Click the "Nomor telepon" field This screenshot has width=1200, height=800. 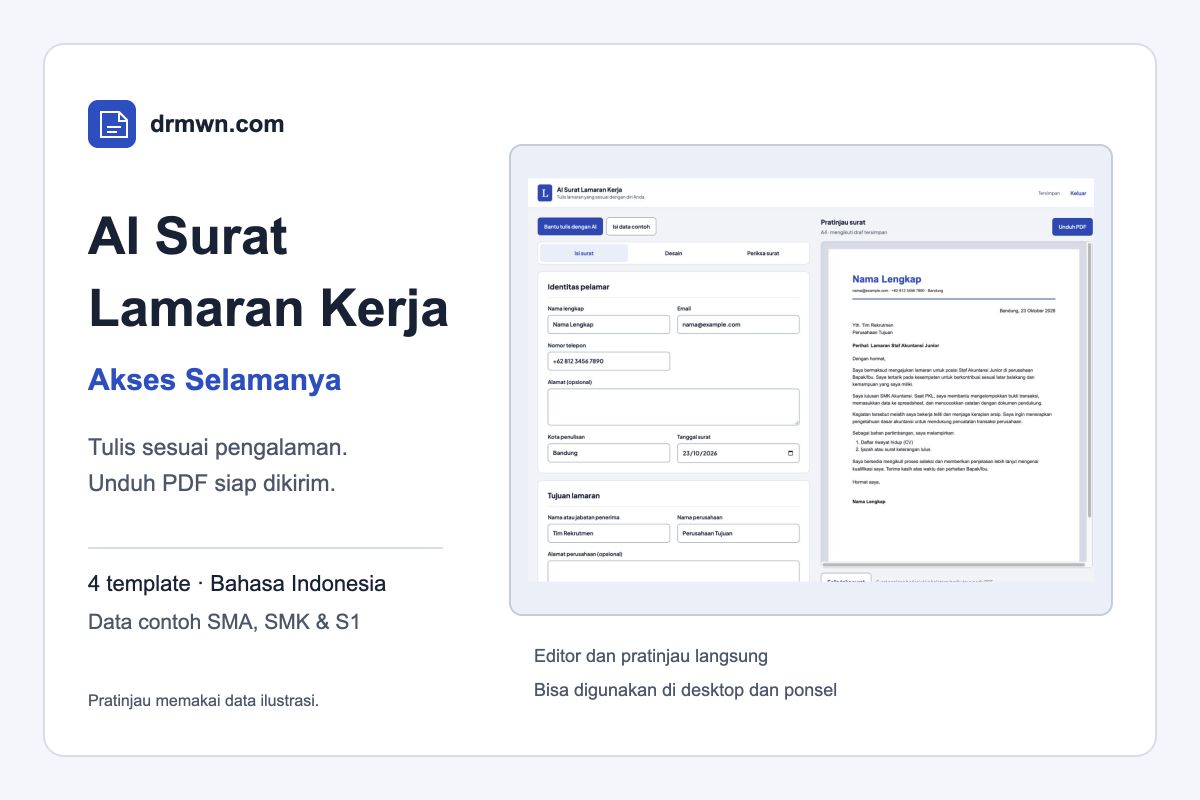pos(609,361)
